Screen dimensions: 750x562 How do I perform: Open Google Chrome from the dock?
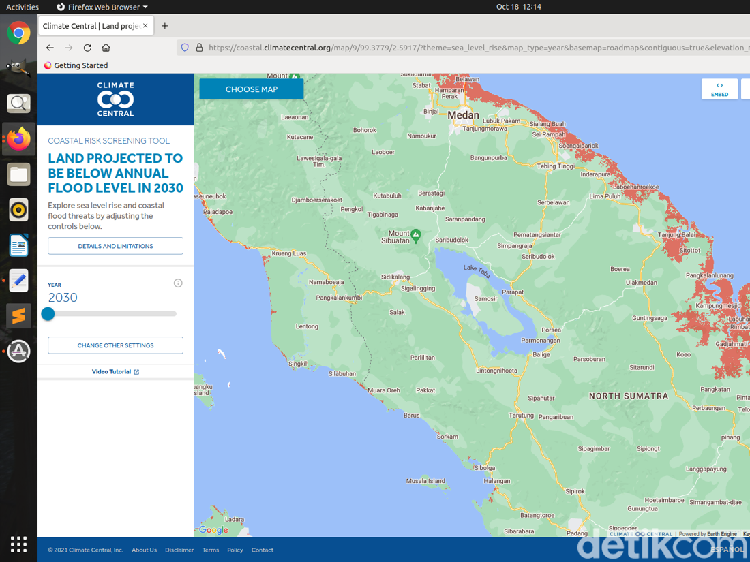pos(19,33)
